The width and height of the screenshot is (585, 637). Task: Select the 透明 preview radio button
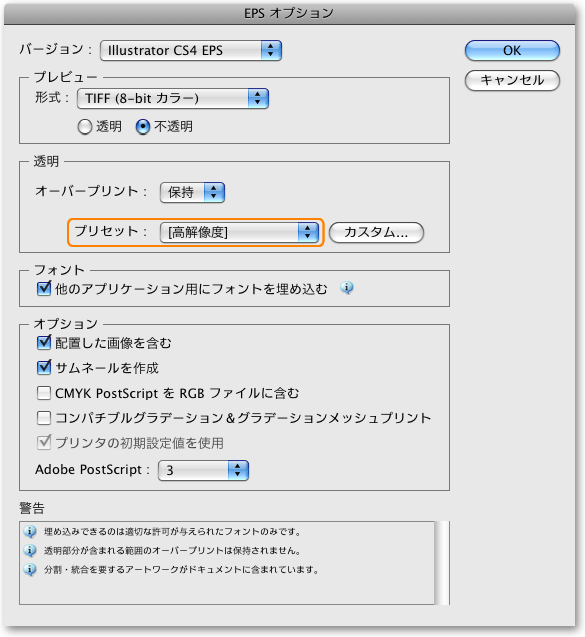[x=84, y=127]
